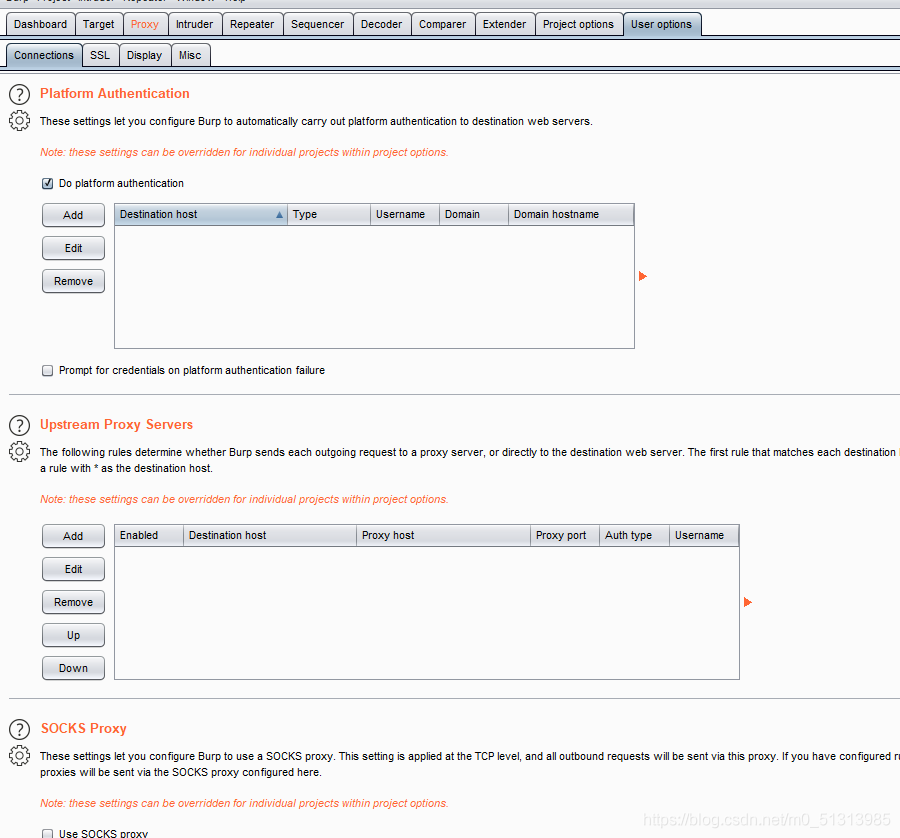Image resolution: width=900 pixels, height=838 pixels.
Task: Open the Project options tab
Action: point(579,24)
